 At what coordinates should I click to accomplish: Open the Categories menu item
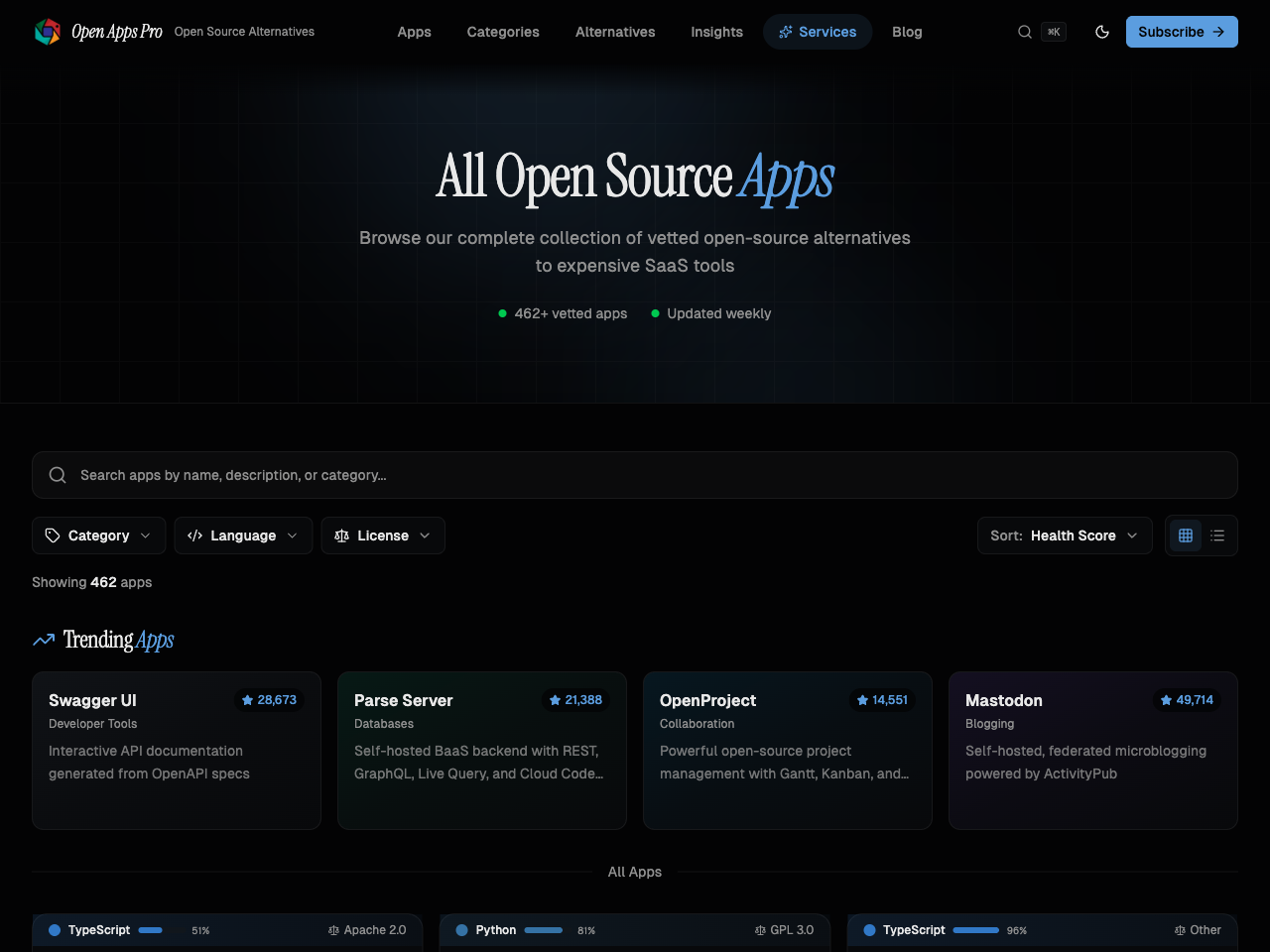pyautogui.click(x=503, y=32)
